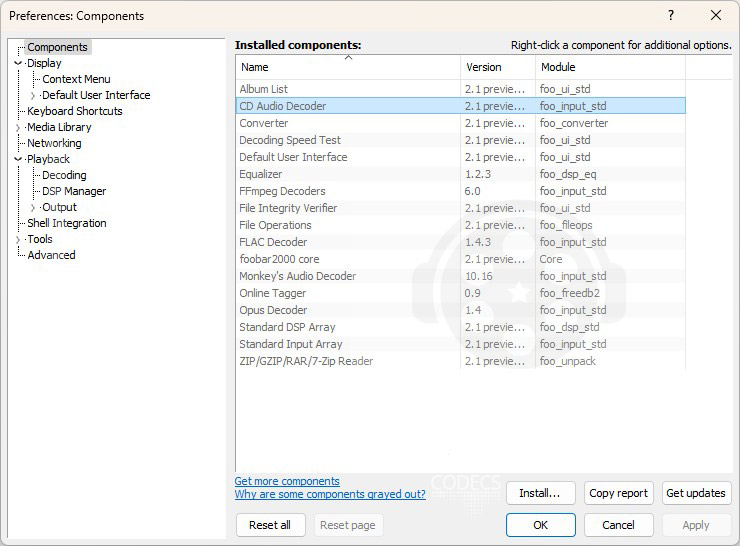This screenshot has height=546, width=740.
Task: Open the Get more components link
Action: tap(287, 481)
